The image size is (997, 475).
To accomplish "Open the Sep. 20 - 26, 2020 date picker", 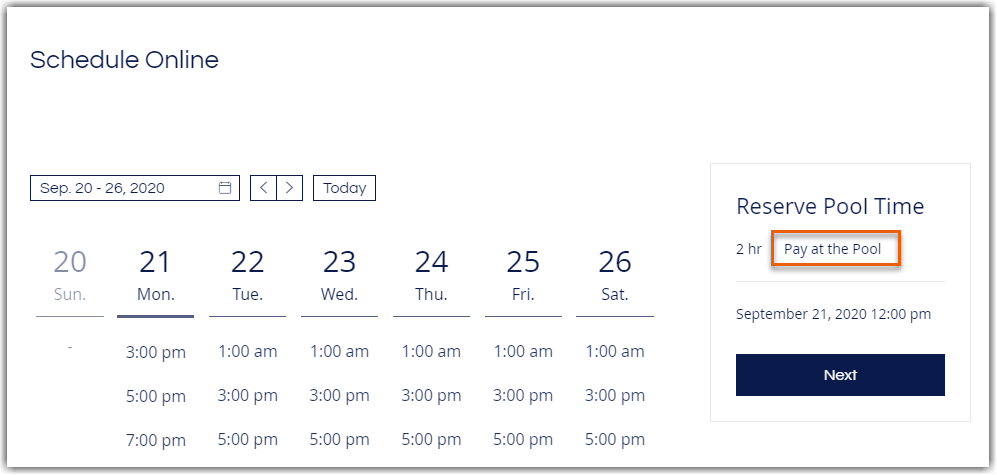I will [x=135, y=188].
